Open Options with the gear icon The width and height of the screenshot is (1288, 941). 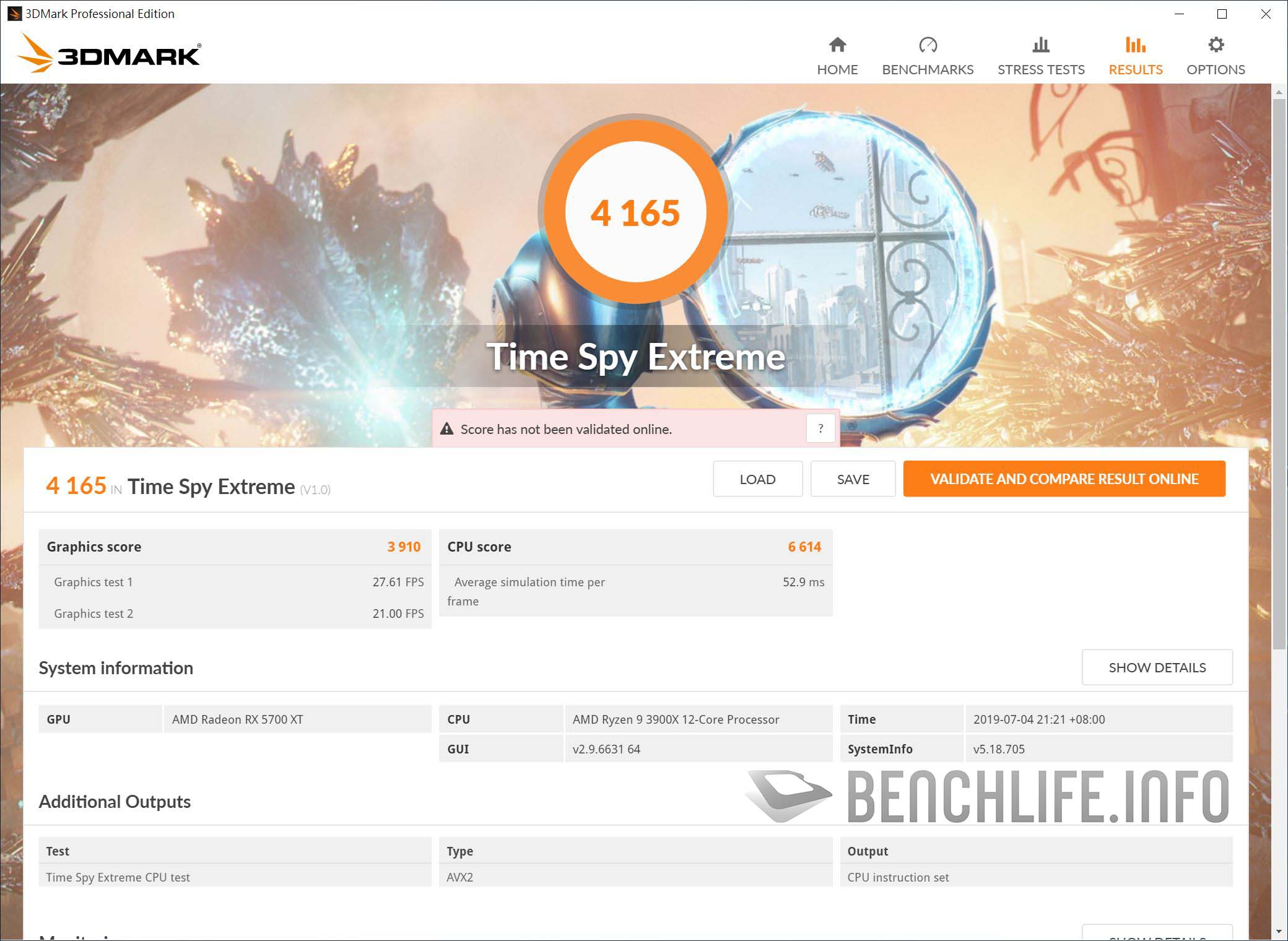(1216, 44)
